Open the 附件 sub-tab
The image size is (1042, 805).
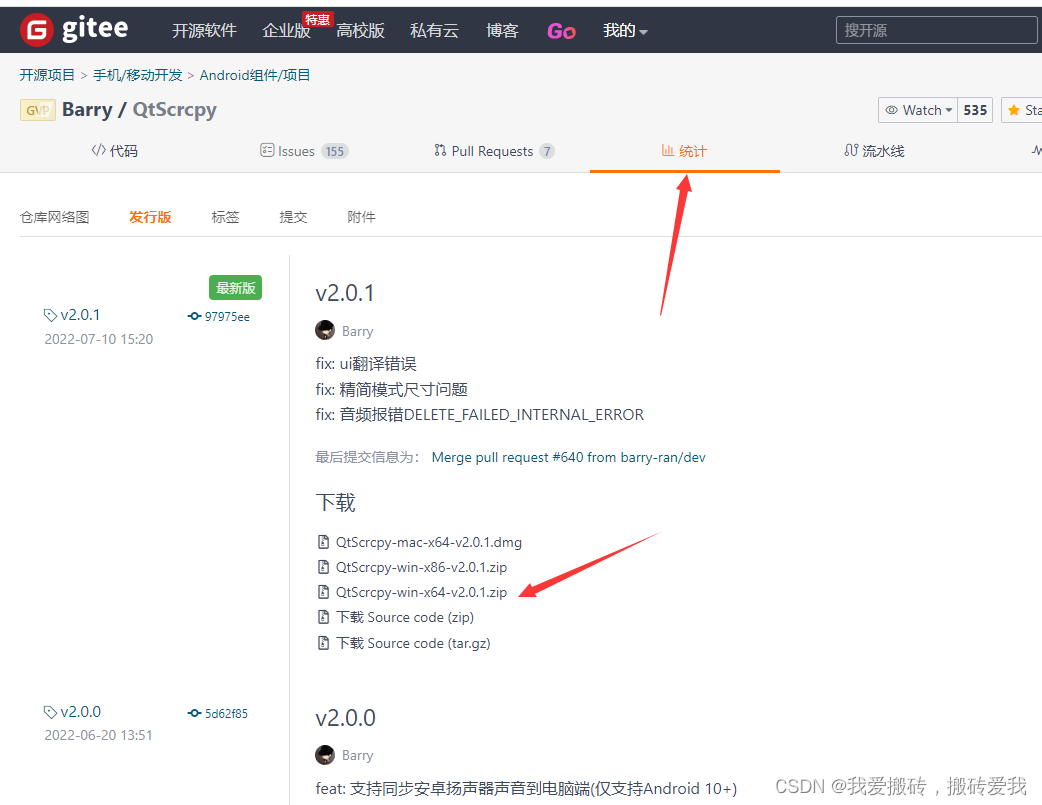(x=362, y=217)
